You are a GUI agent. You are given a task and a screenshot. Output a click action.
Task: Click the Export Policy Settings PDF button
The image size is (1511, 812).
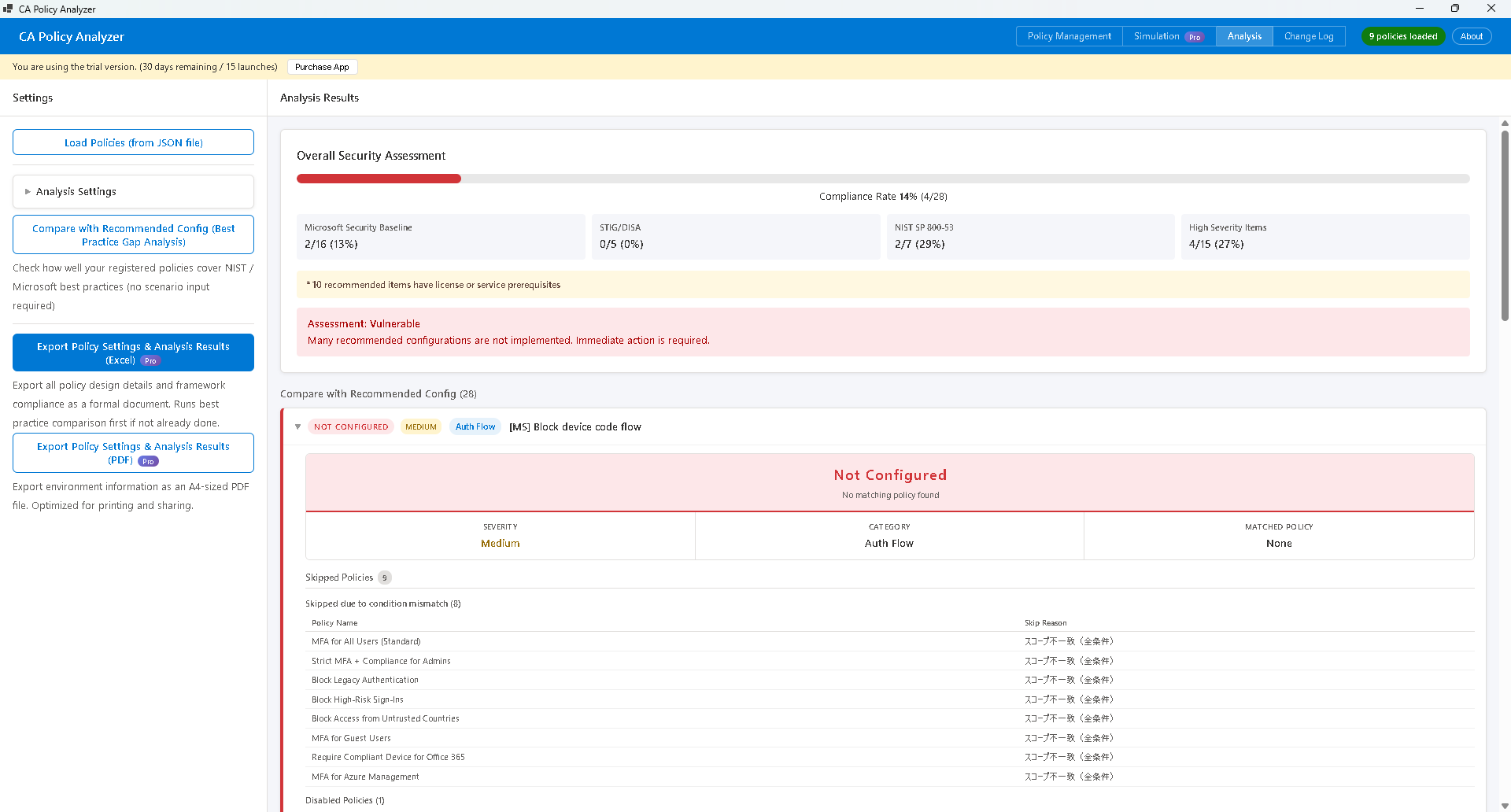pyautogui.click(x=133, y=452)
